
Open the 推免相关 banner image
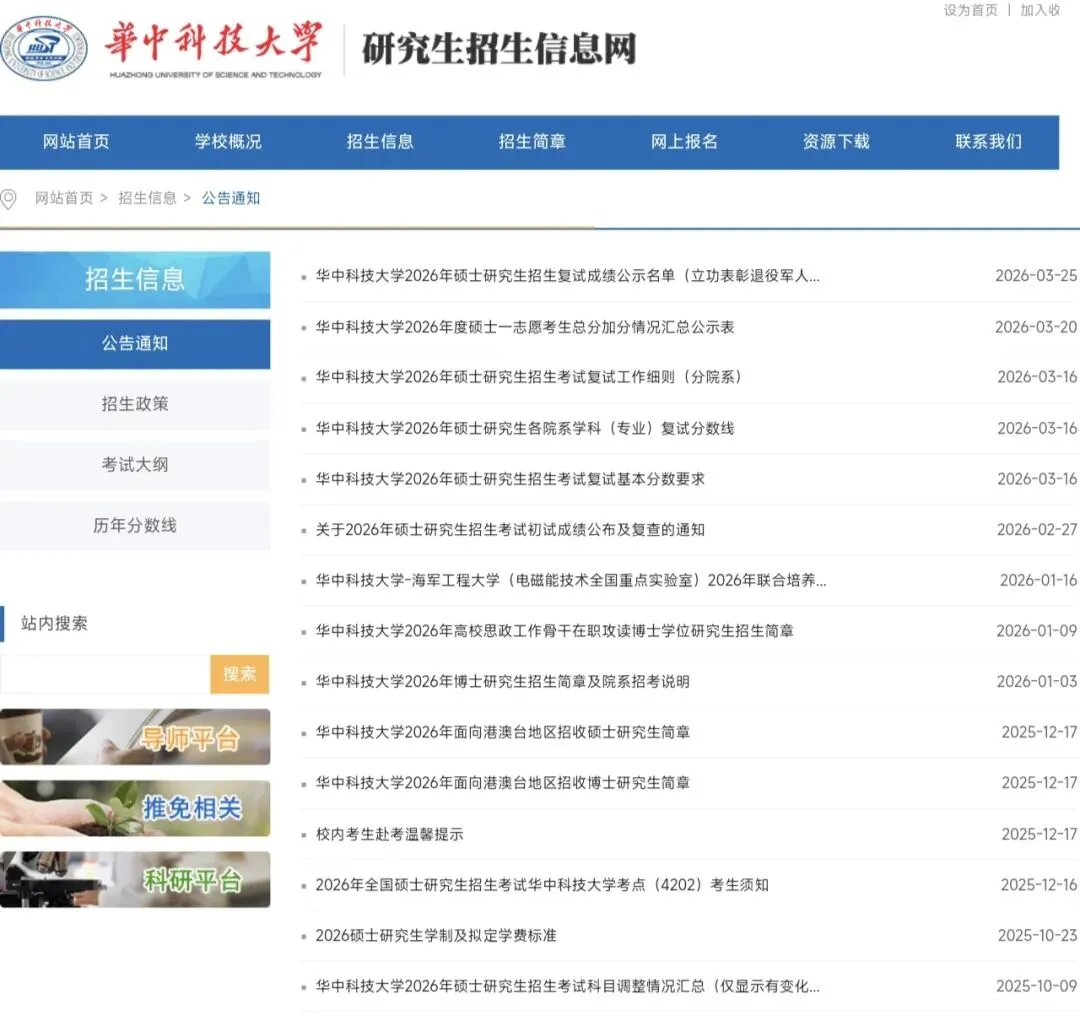135,809
